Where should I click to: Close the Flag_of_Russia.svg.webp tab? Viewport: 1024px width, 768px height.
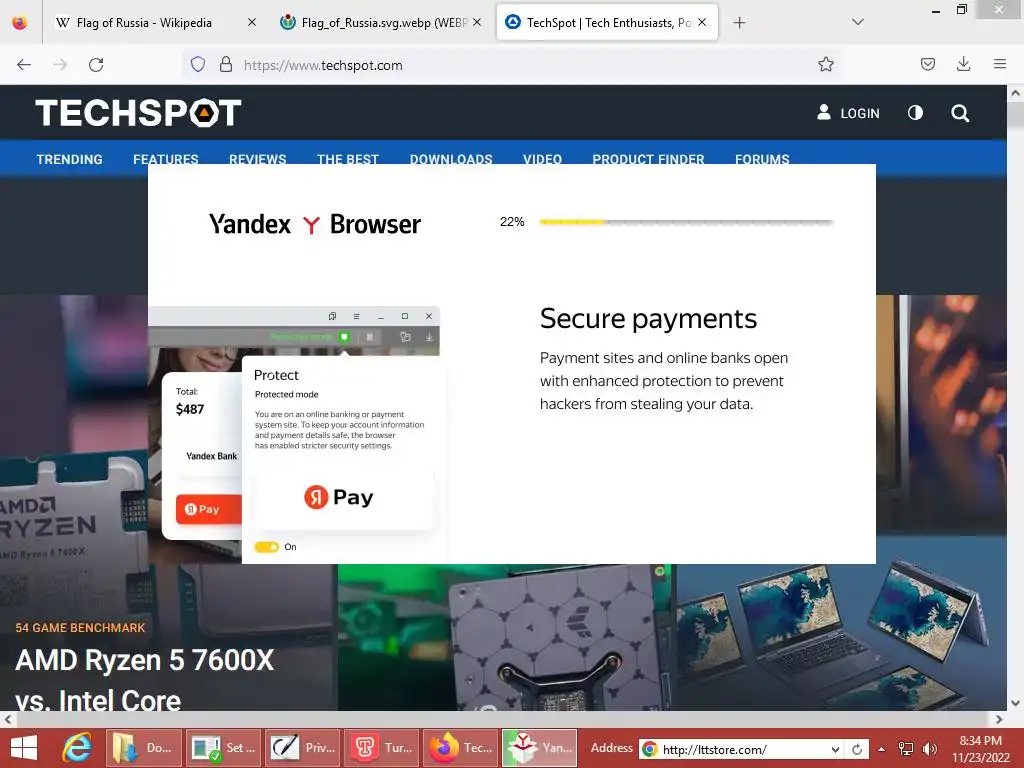[x=477, y=23]
